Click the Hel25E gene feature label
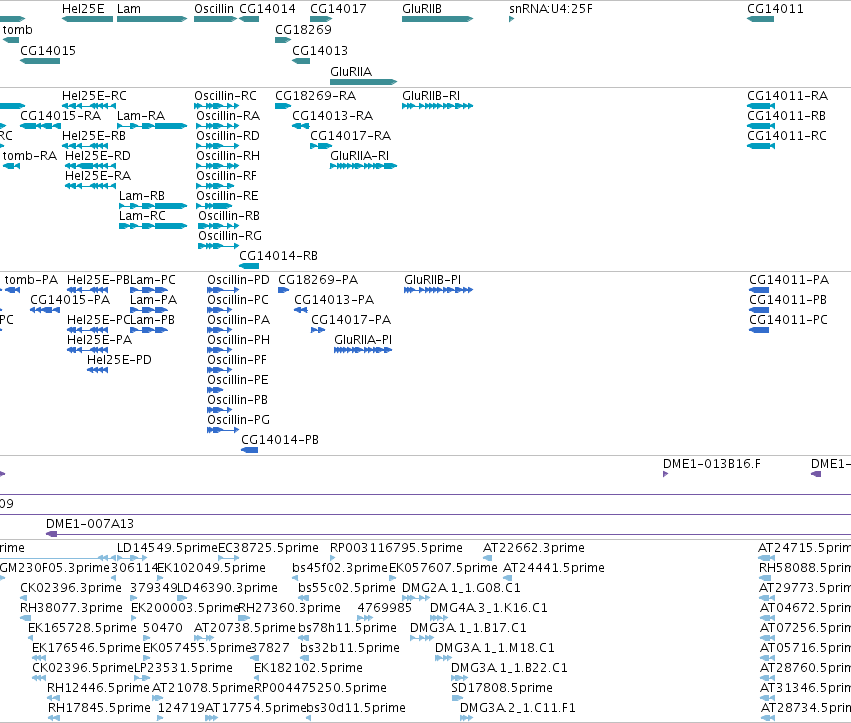The height and width of the screenshot is (723, 851). tap(83, 9)
